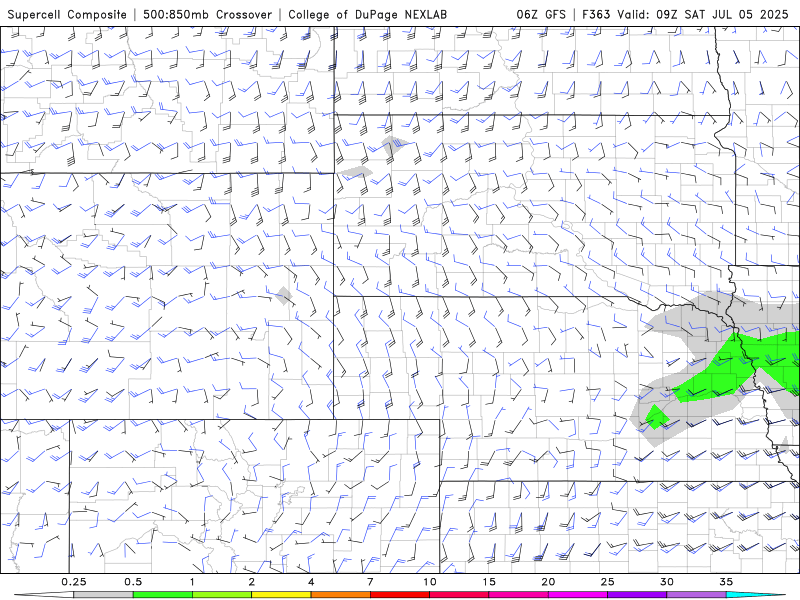Click the '35' legend value
The height and width of the screenshot is (600, 800).
(x=726, y=582)
